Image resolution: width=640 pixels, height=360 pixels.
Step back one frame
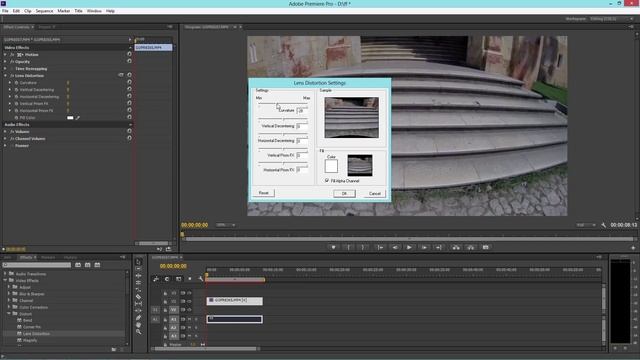[395, 247]
